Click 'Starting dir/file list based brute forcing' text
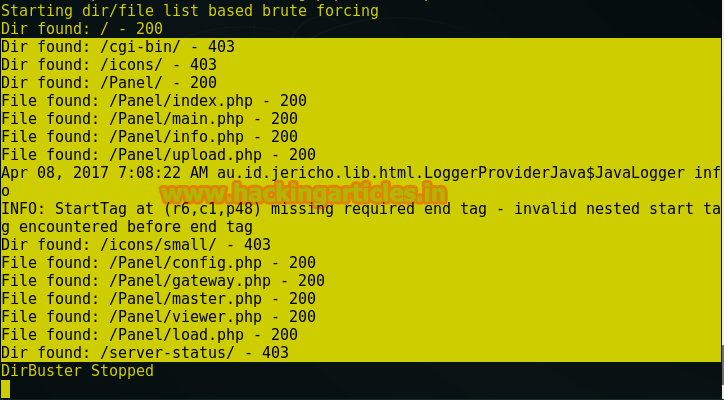The image size is (724, 400). click(x=190, y=11)
